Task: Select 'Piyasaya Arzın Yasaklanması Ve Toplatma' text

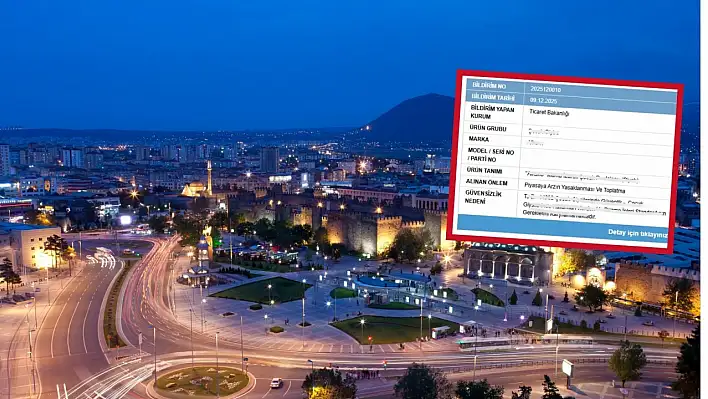Action: click(x=574, y=188)
